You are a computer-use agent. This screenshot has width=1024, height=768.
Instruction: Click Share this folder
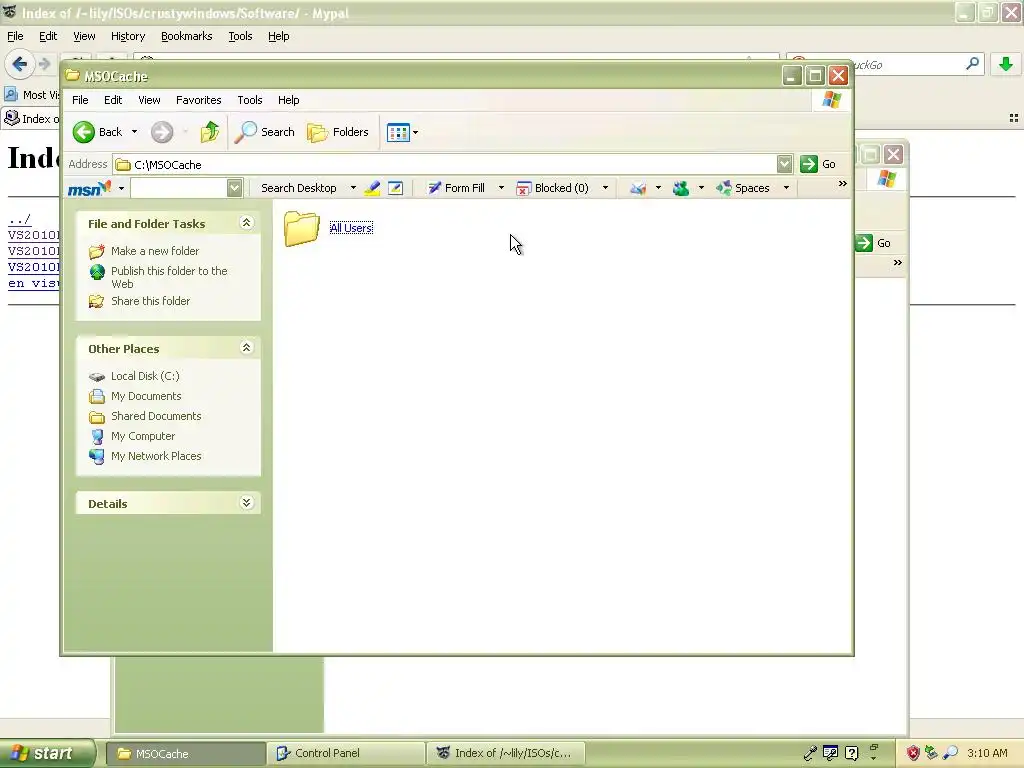click(x=150, y=301)
